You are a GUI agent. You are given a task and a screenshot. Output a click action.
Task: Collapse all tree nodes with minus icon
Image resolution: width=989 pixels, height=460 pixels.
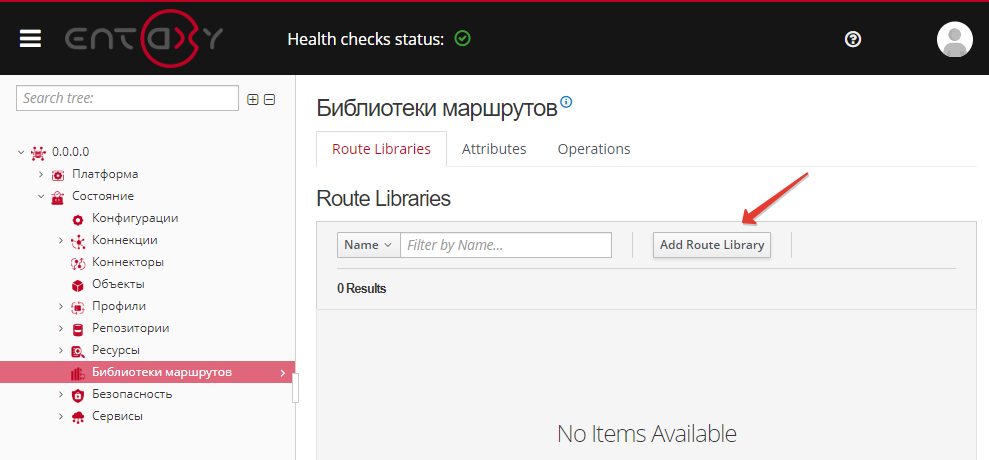tap(269, 99)
